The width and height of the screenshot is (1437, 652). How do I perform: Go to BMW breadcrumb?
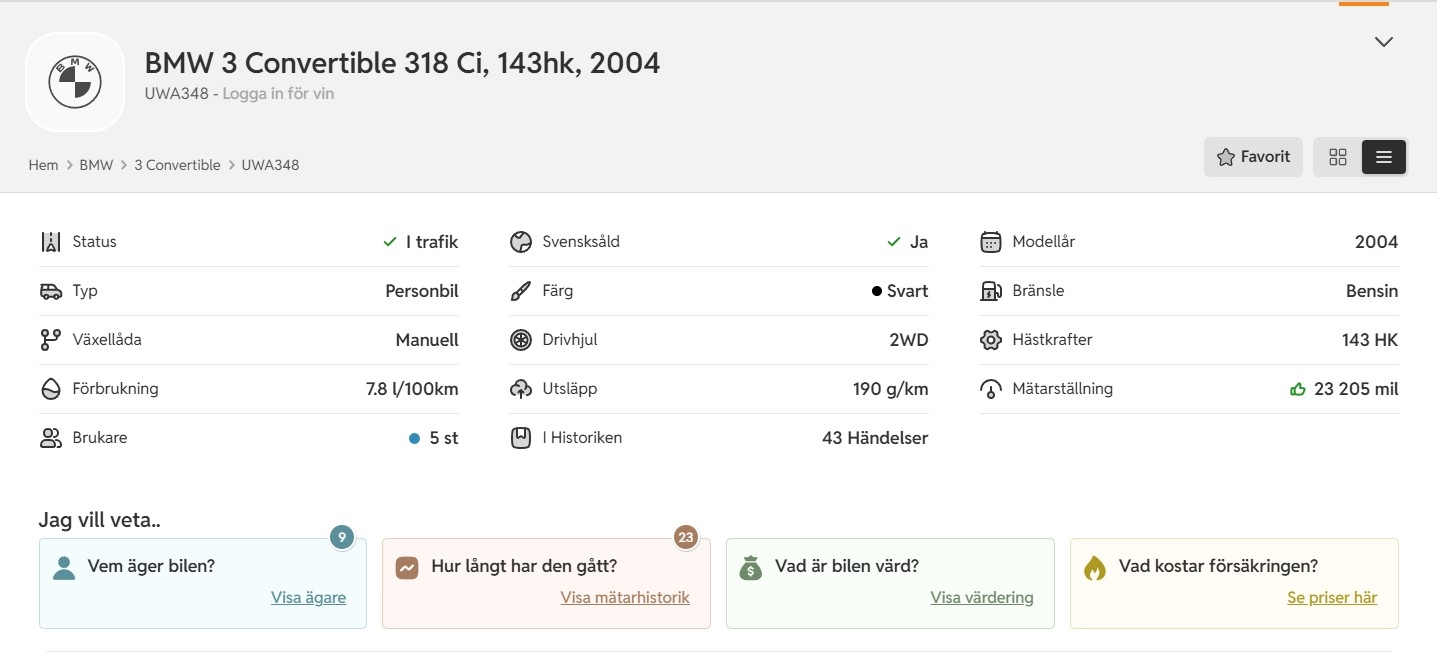click(96, 165)
